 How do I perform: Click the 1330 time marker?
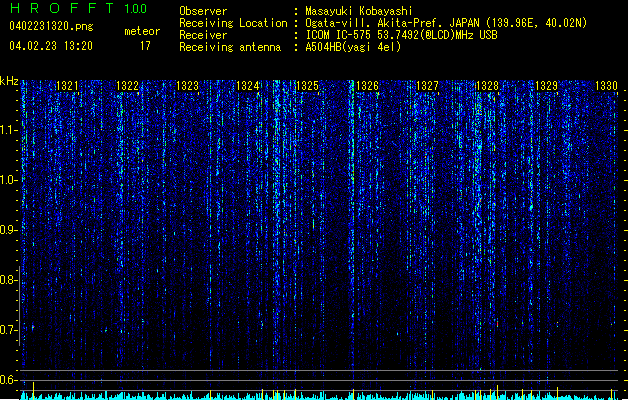pyautogui.click(x=607, y=86)
